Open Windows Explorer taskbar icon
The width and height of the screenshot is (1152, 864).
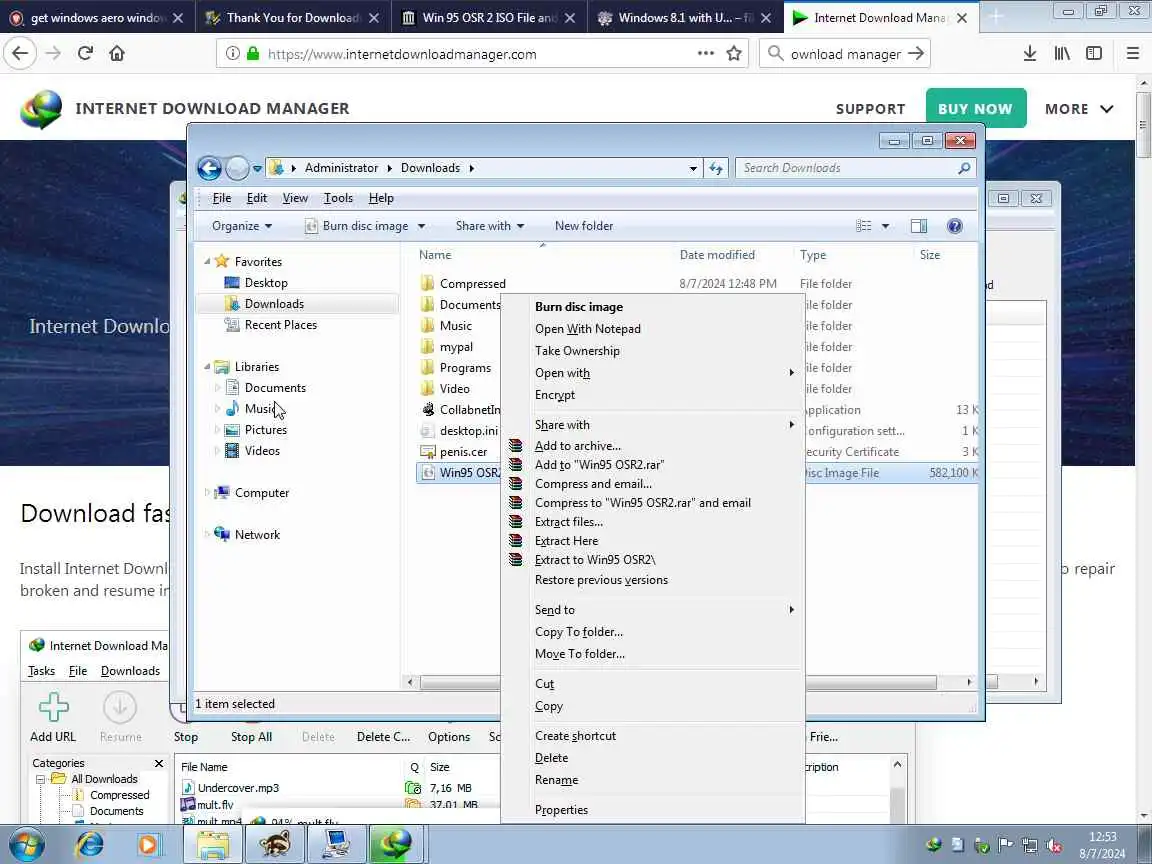click(x=212, y=845)
